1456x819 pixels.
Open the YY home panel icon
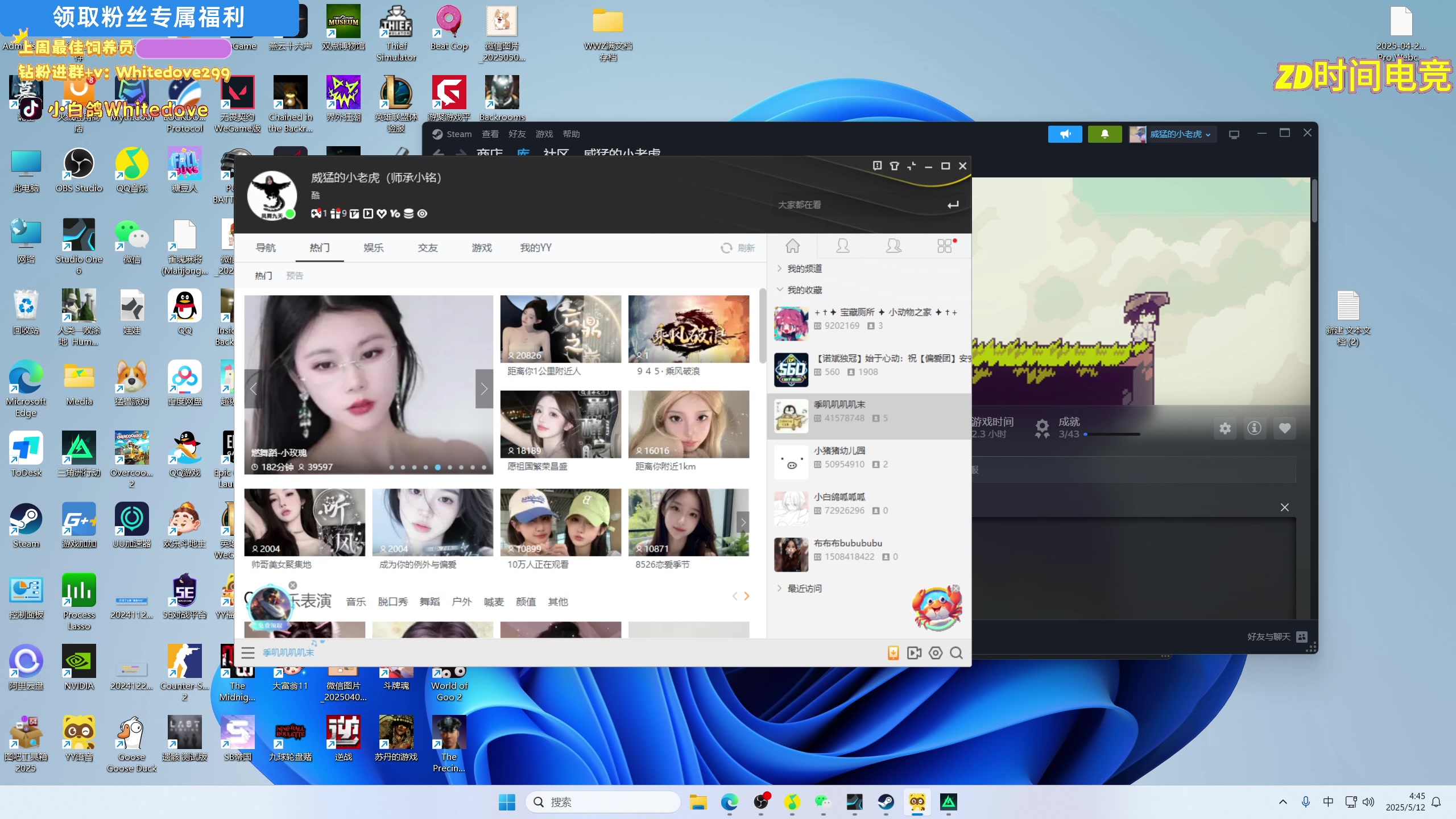pyautogui.click(x=792, y=246)
